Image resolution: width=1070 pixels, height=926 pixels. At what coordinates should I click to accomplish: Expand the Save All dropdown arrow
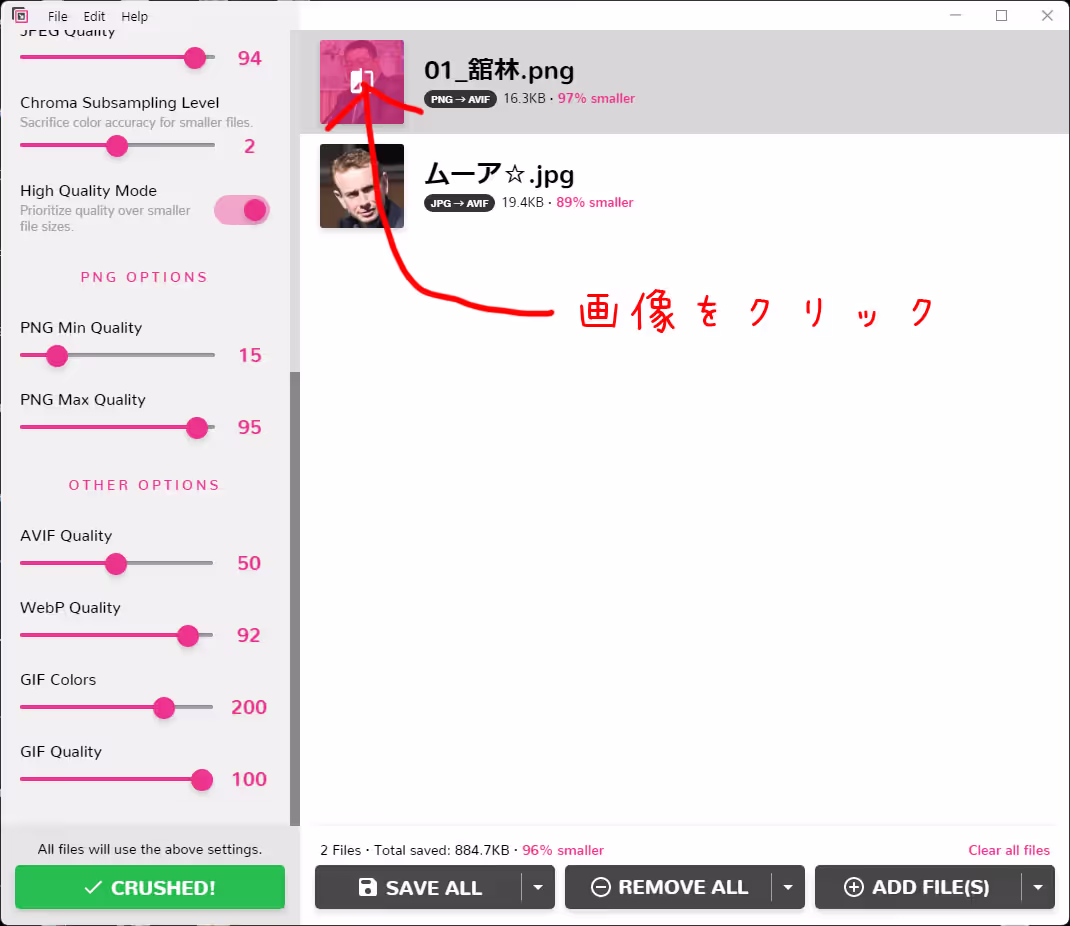(538, 888)
